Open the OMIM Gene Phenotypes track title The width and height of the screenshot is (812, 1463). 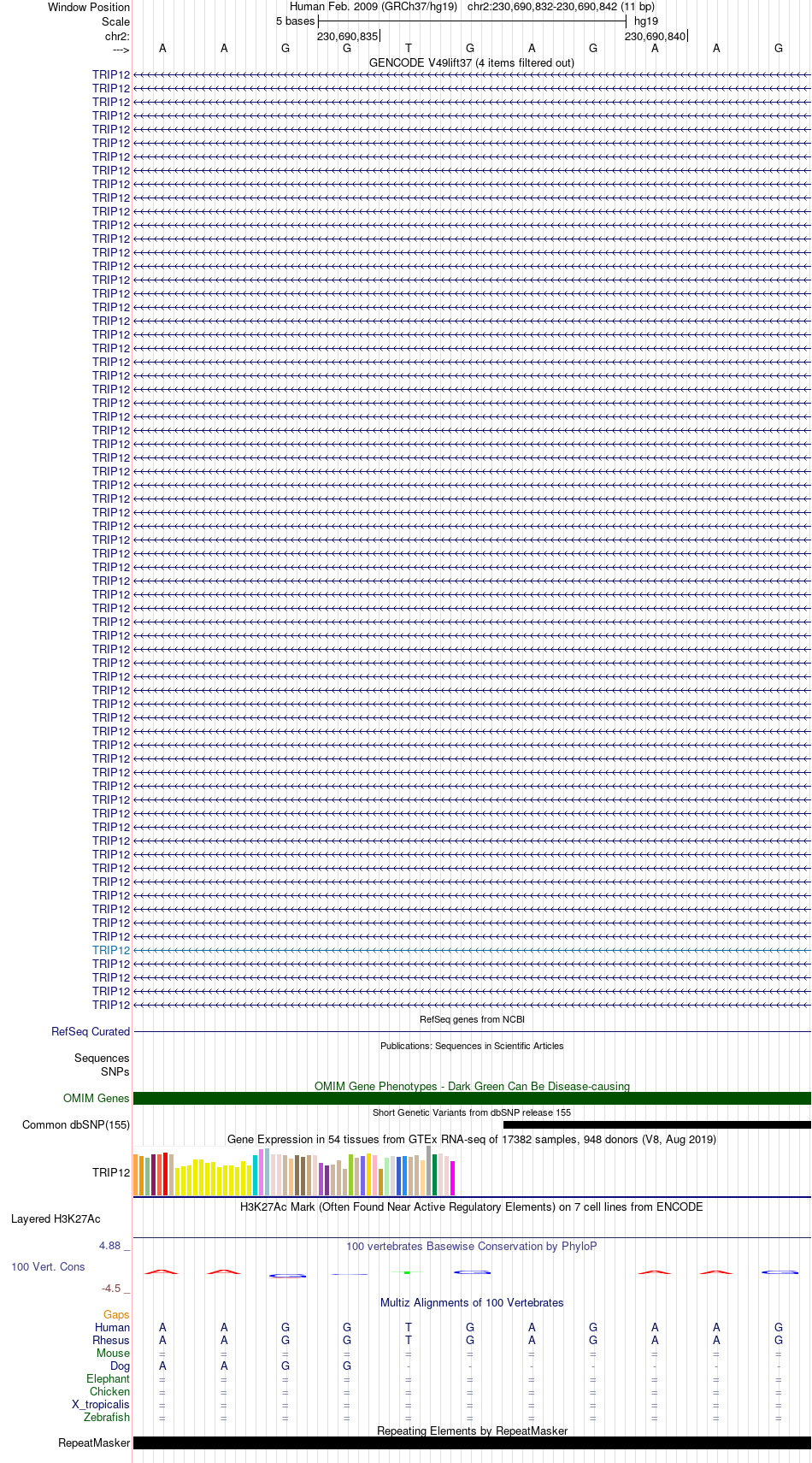pyautogui.click(x=472, y=1087)
